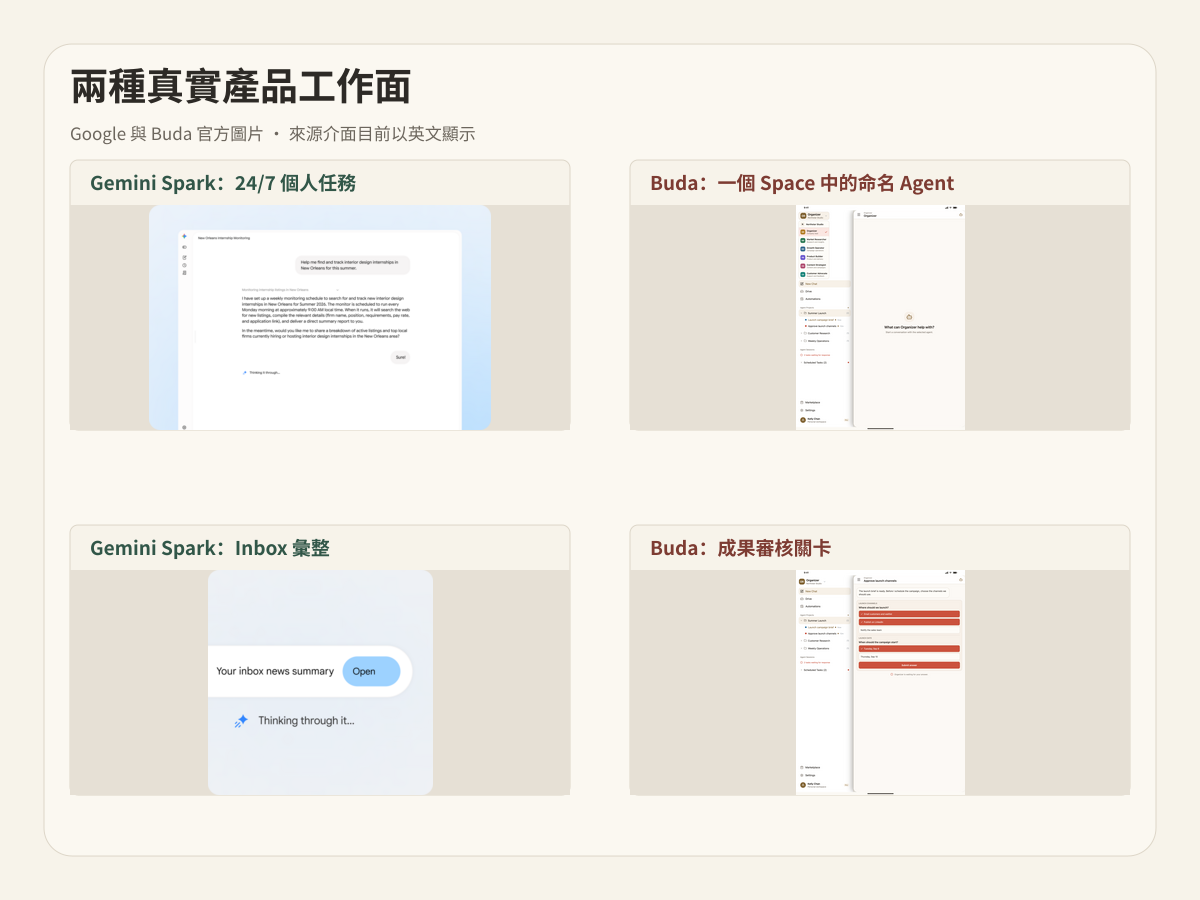Image resolution: width=1200 pixels, height=900 pixels.
Task: Click the Submit answer button
Action: tap(909, 665)
